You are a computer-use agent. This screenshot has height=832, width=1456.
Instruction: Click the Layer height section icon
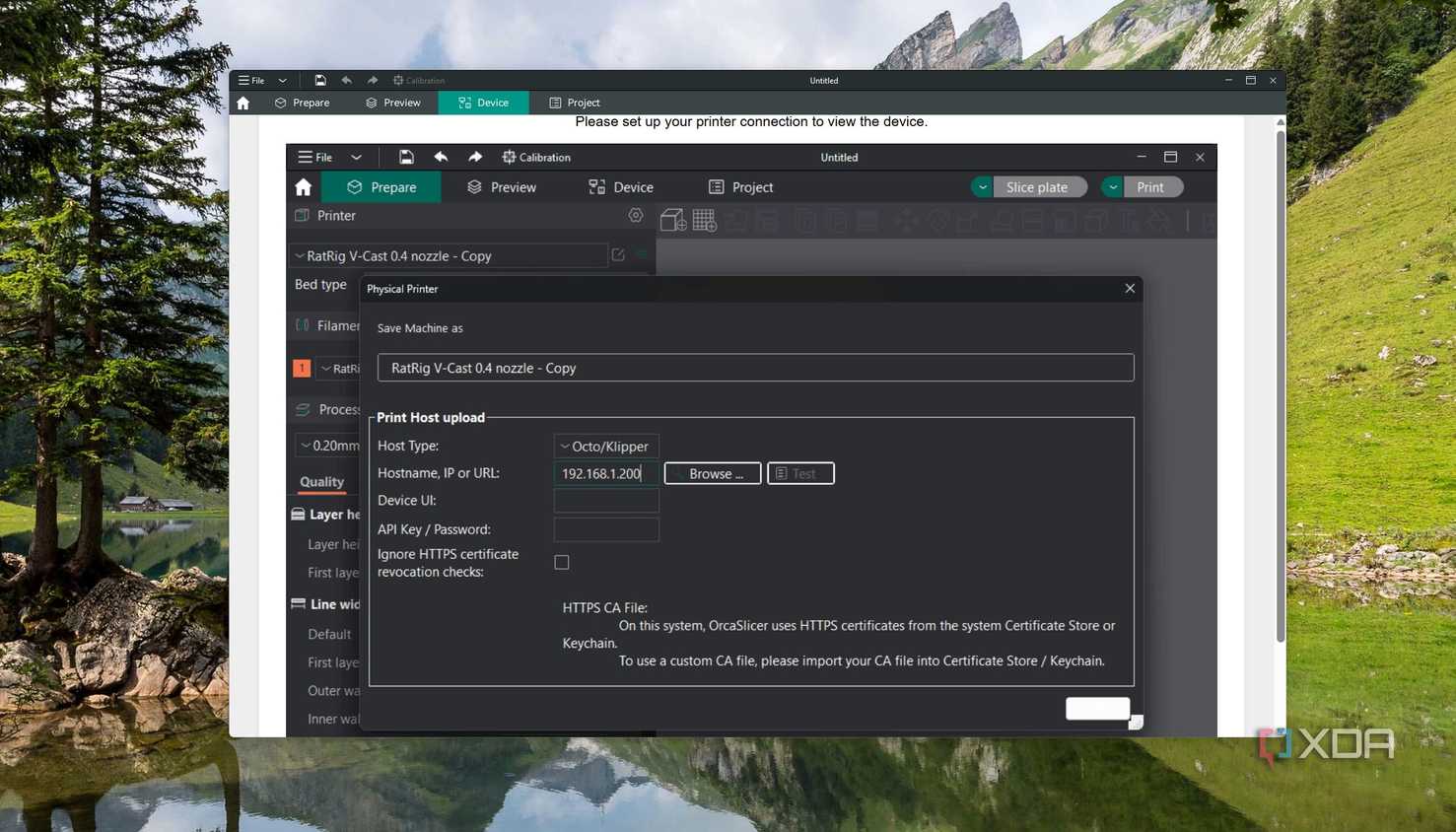(x=298, y=514)
